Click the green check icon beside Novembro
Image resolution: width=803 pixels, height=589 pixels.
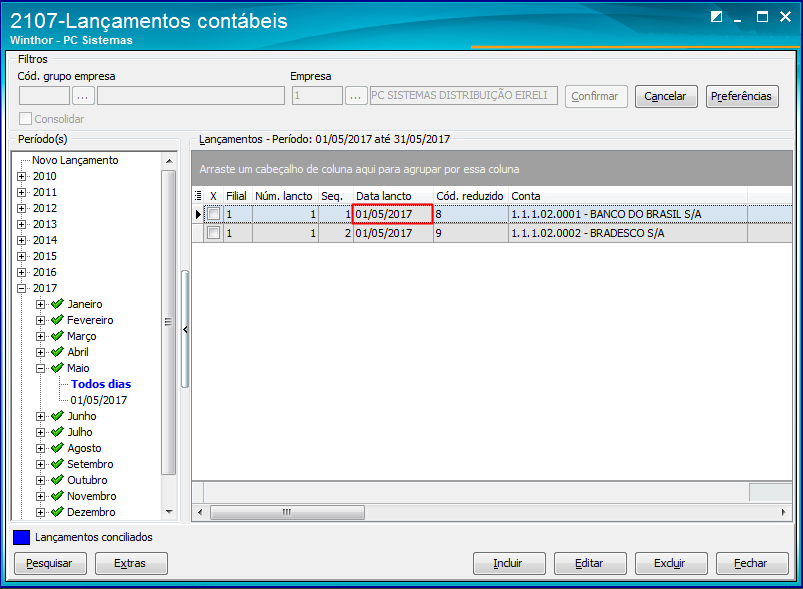click(x=57, y=496)
